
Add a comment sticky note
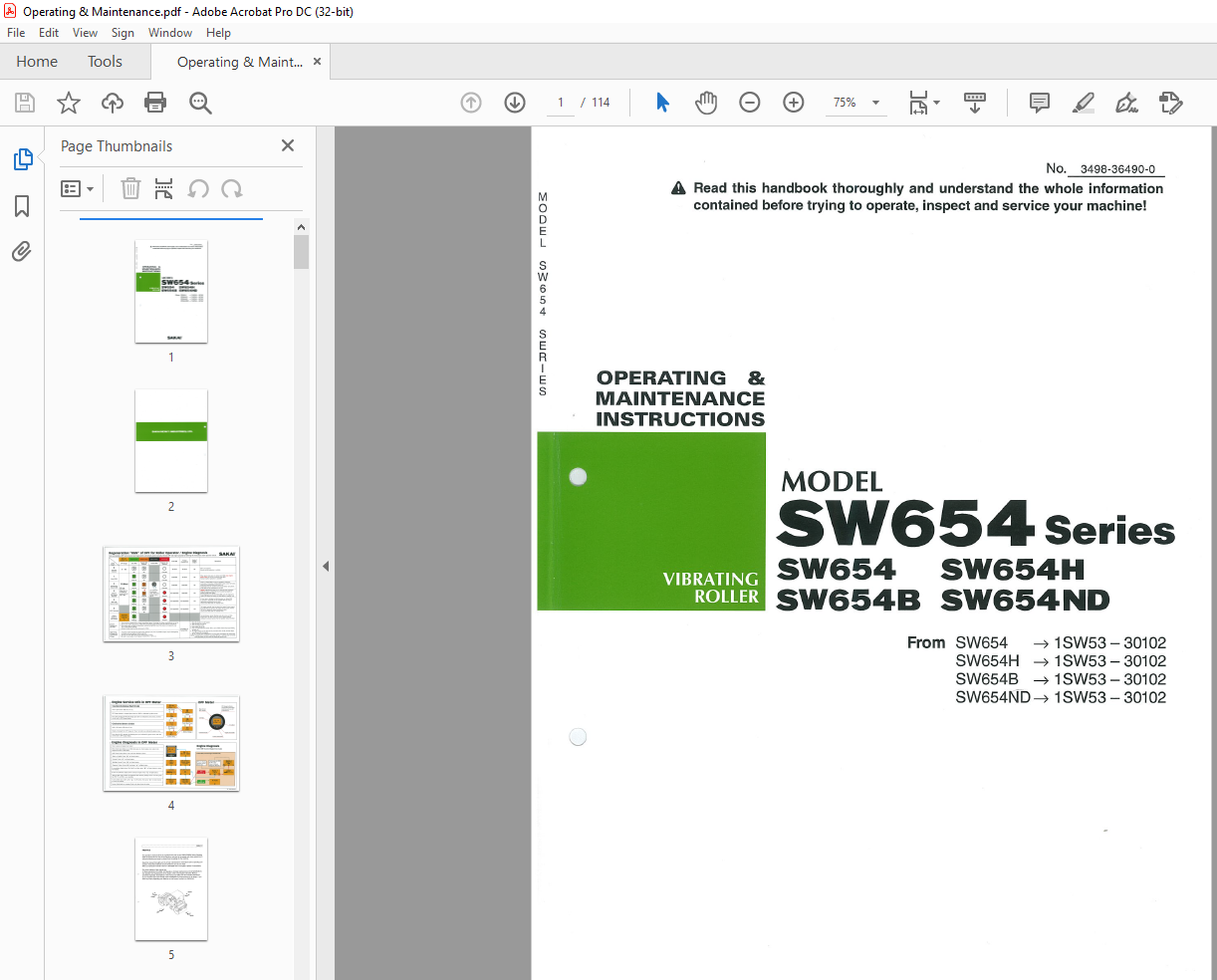(x=1040, y=103)
